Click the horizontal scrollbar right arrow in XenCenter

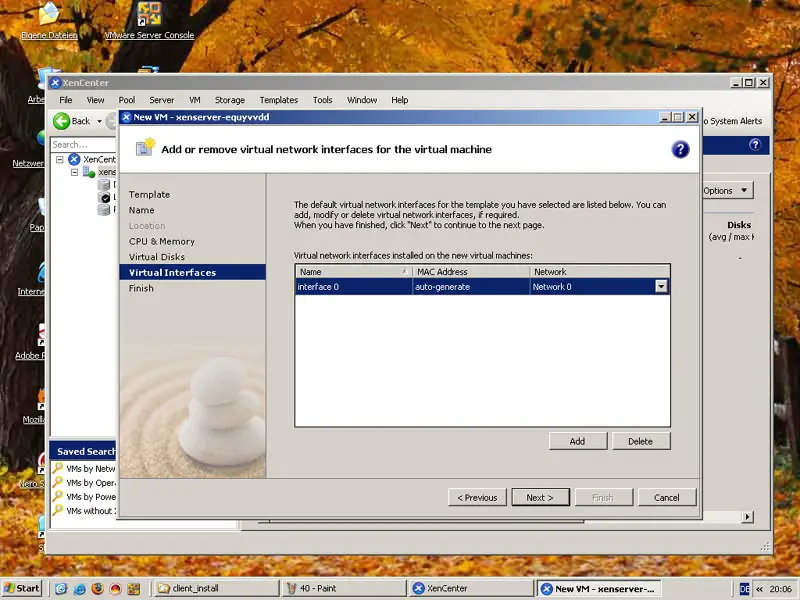747,517
